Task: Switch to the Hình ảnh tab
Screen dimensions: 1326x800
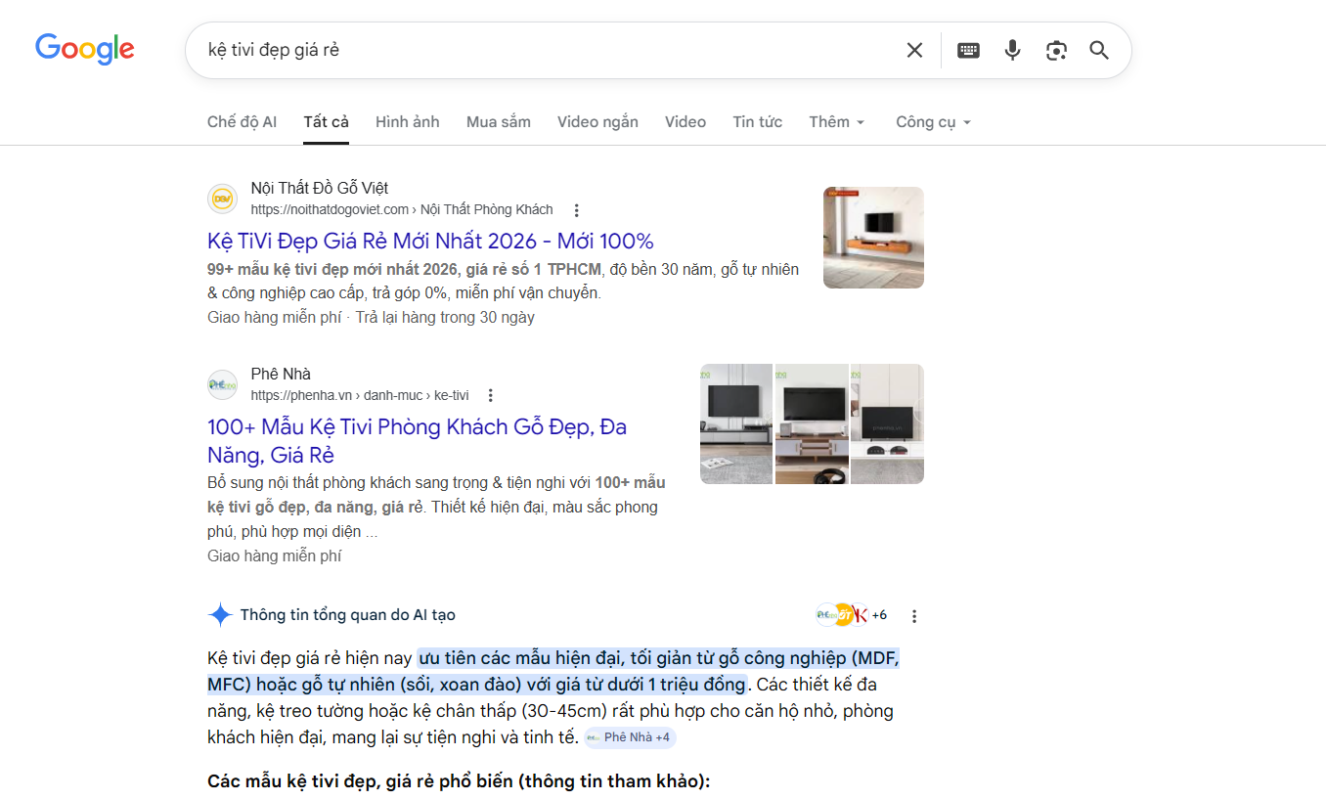Action: [407, 122]
